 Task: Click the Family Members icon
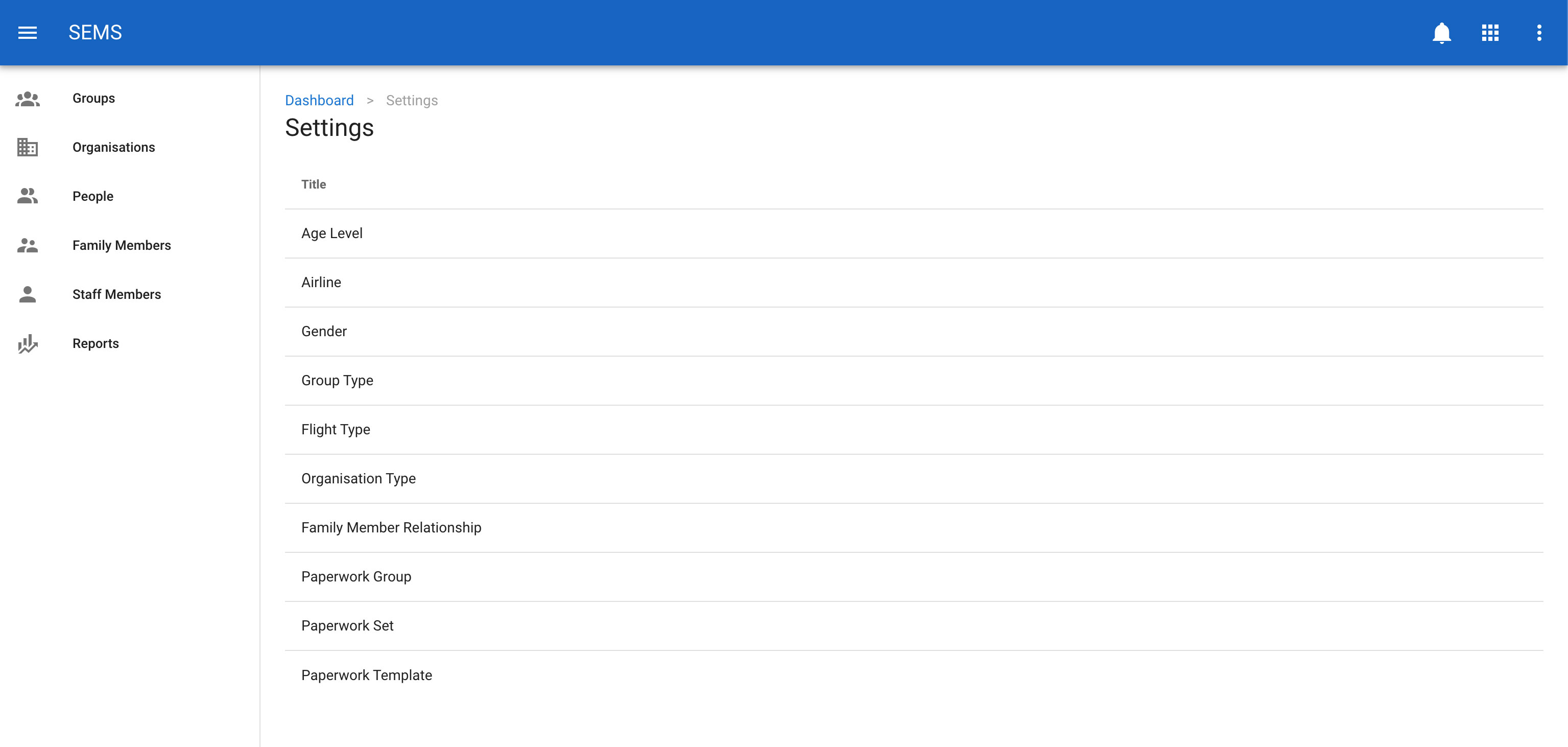pyautogui.click(x=28, y=245)
